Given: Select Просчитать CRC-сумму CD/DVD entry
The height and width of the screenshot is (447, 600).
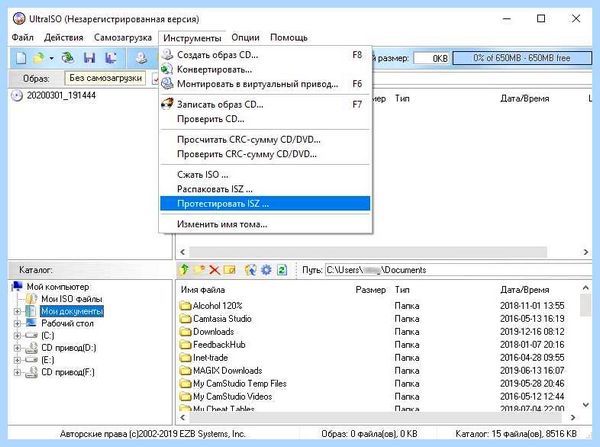Looking at the screenshot, I should coord(265,140).
